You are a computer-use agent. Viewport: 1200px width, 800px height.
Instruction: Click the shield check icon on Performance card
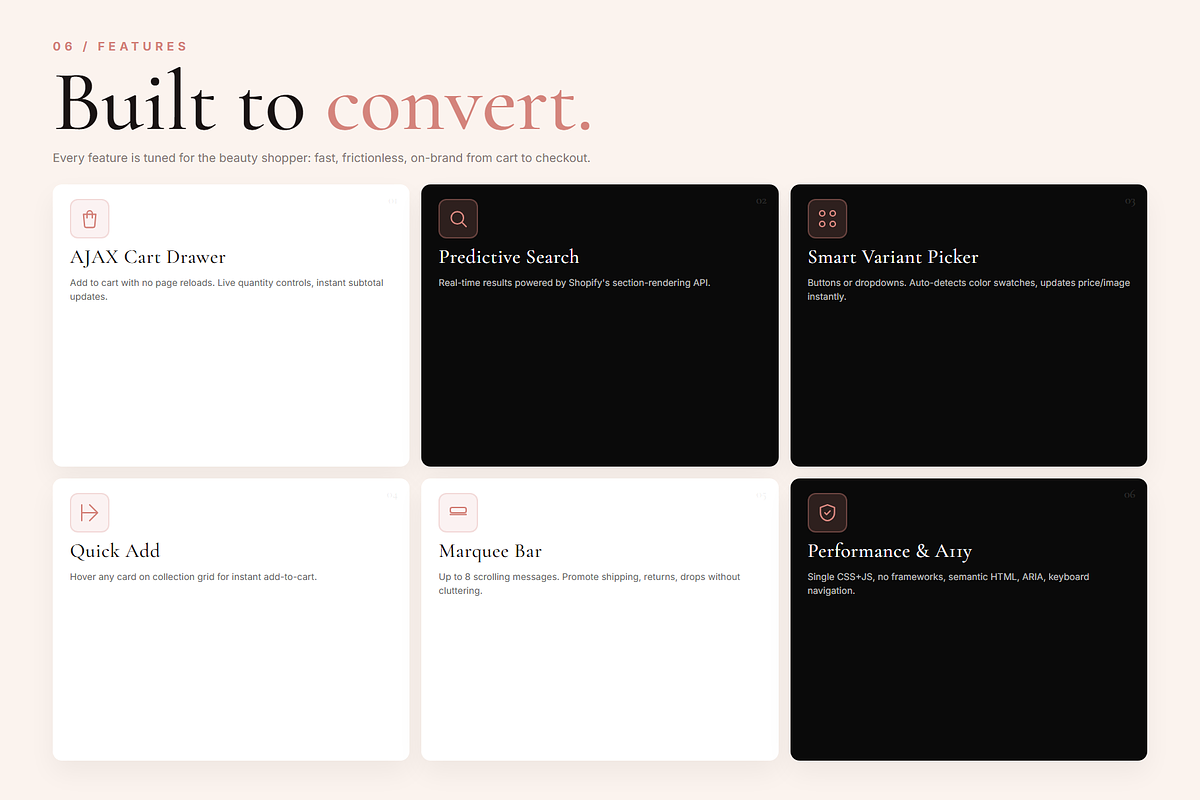(827, 513)
